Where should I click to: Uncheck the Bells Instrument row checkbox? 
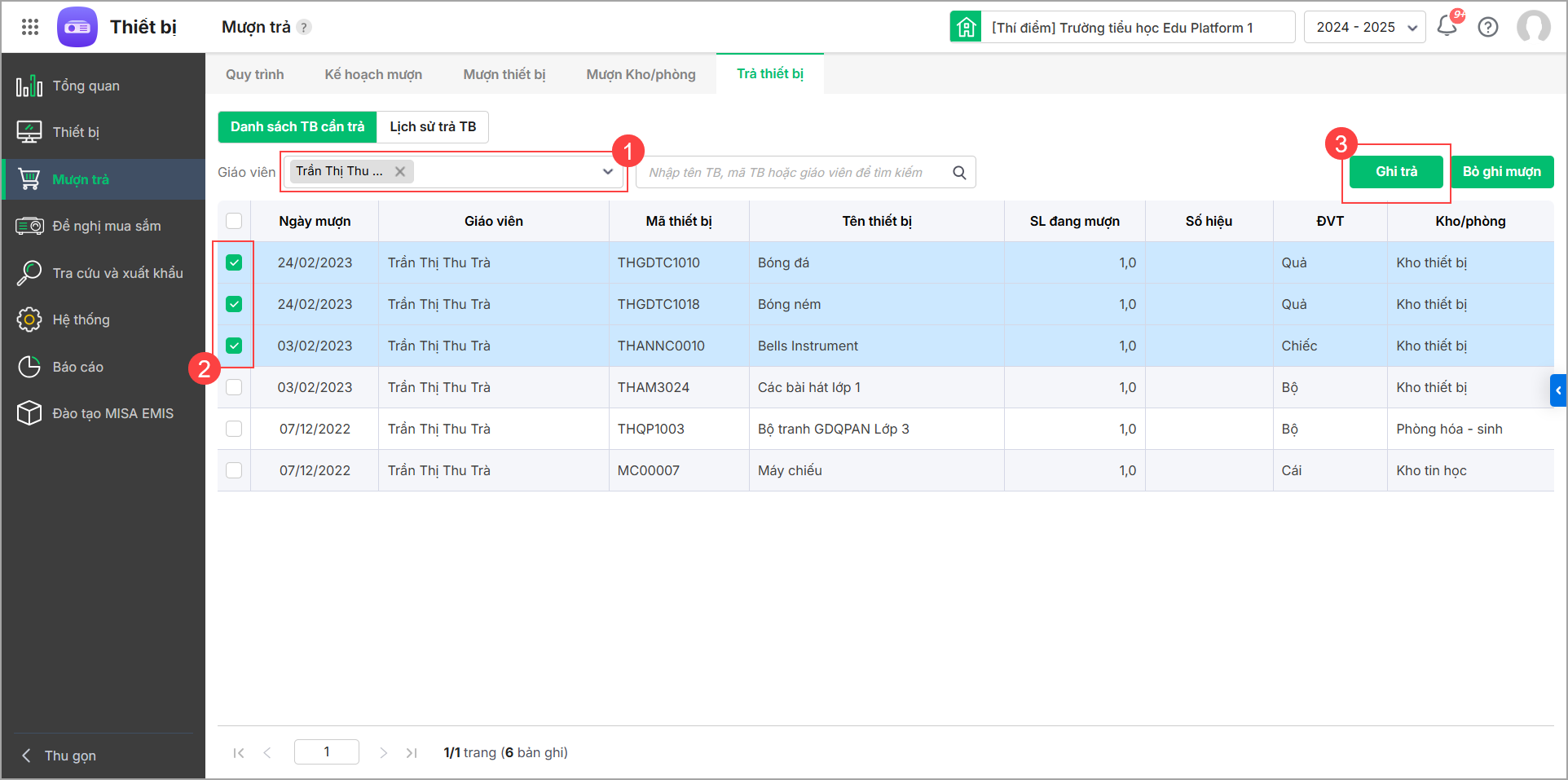(234, 346)
